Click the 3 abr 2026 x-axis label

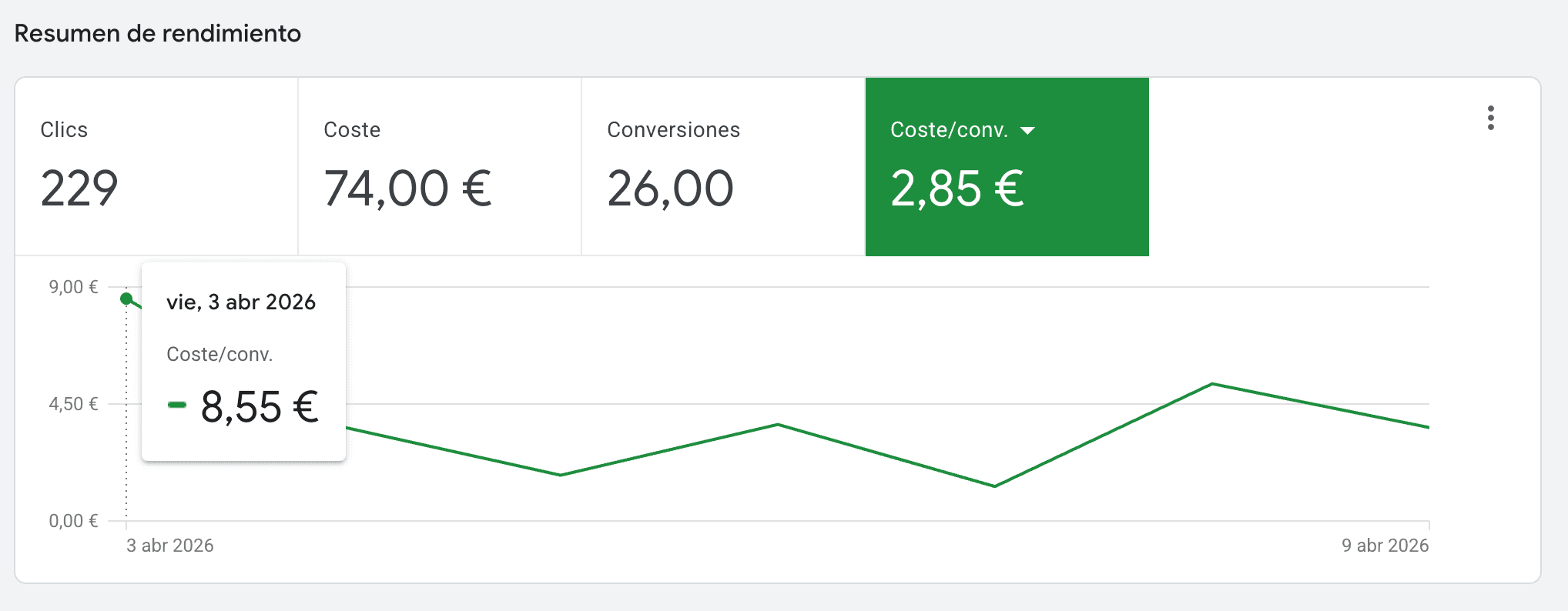point(170,546)
